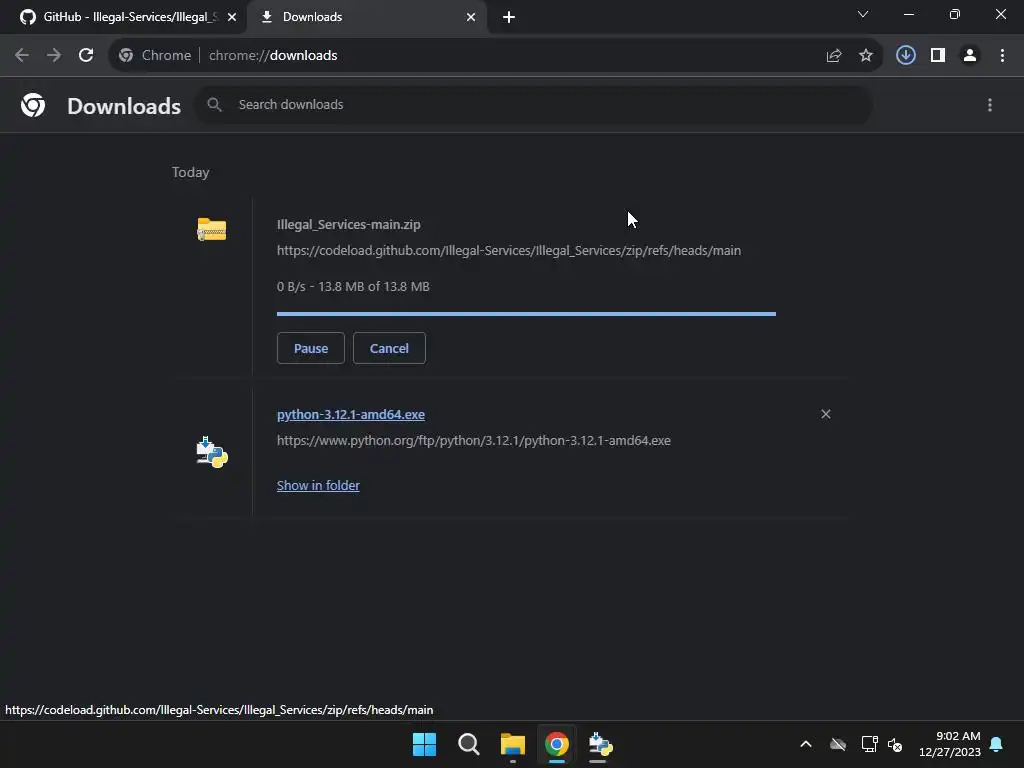Image resolution: width=1024 pixels, height=768 pixels.
Task: Click the chrome://downloads address bar
Action: click(496, 56)
